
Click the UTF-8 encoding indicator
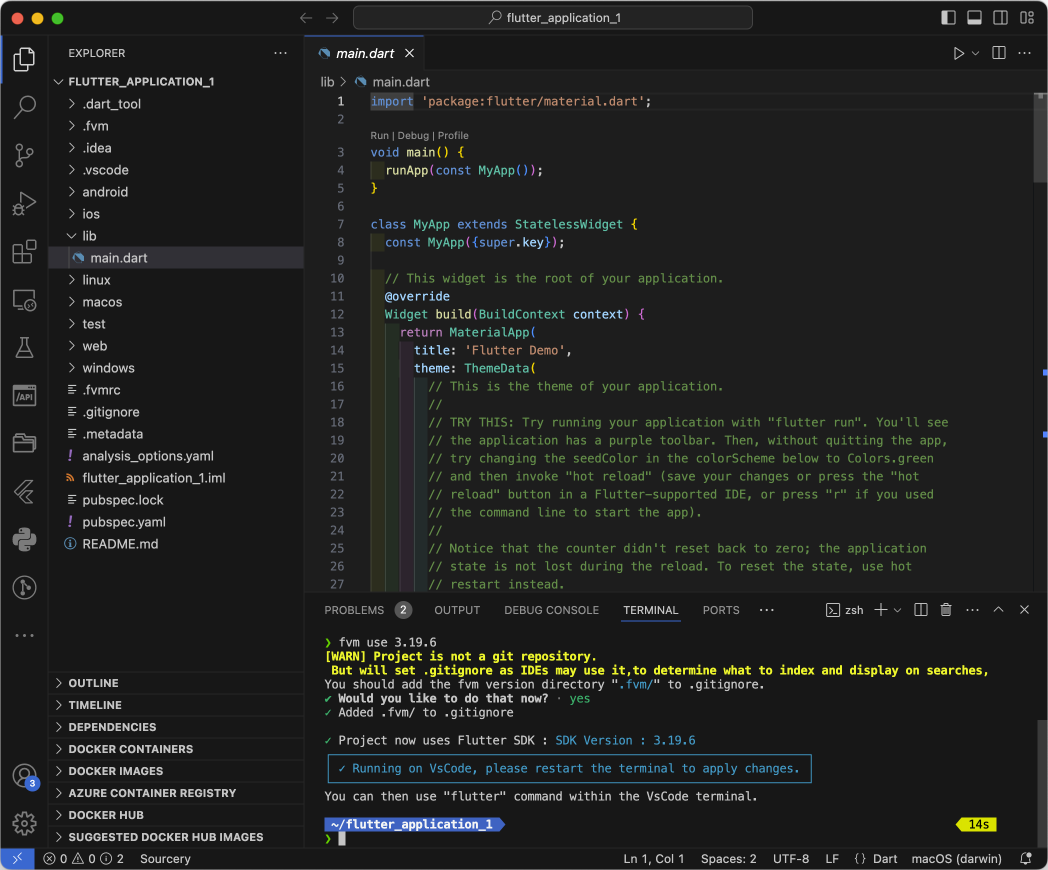coord(791,859)
